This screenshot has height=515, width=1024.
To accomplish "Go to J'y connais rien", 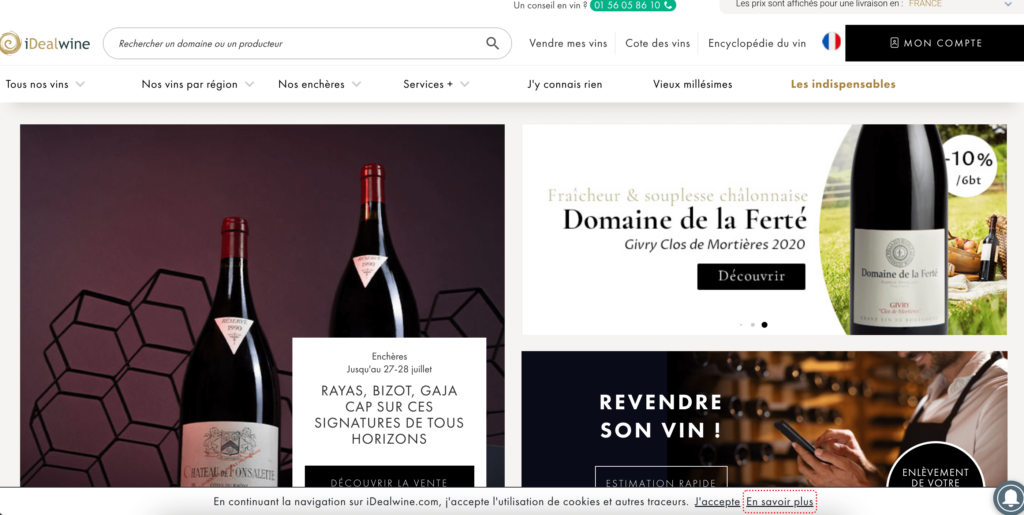I will pyautogui.click(x=565, y=84).
